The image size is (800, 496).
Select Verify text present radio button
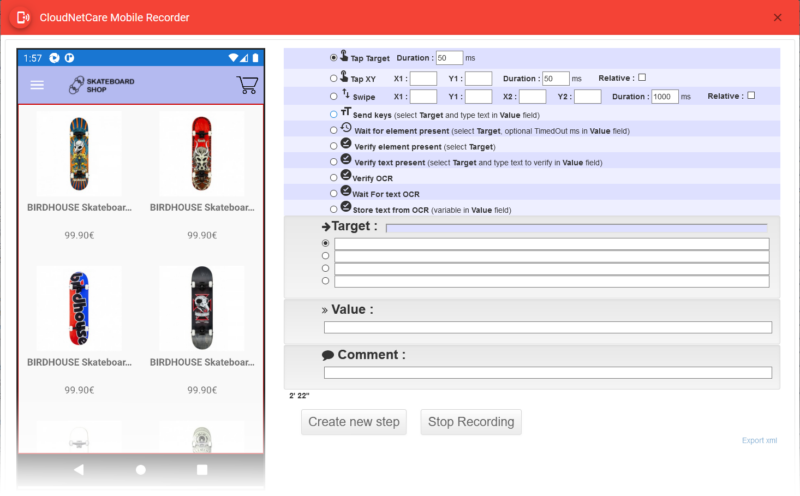tap(333, 162)
